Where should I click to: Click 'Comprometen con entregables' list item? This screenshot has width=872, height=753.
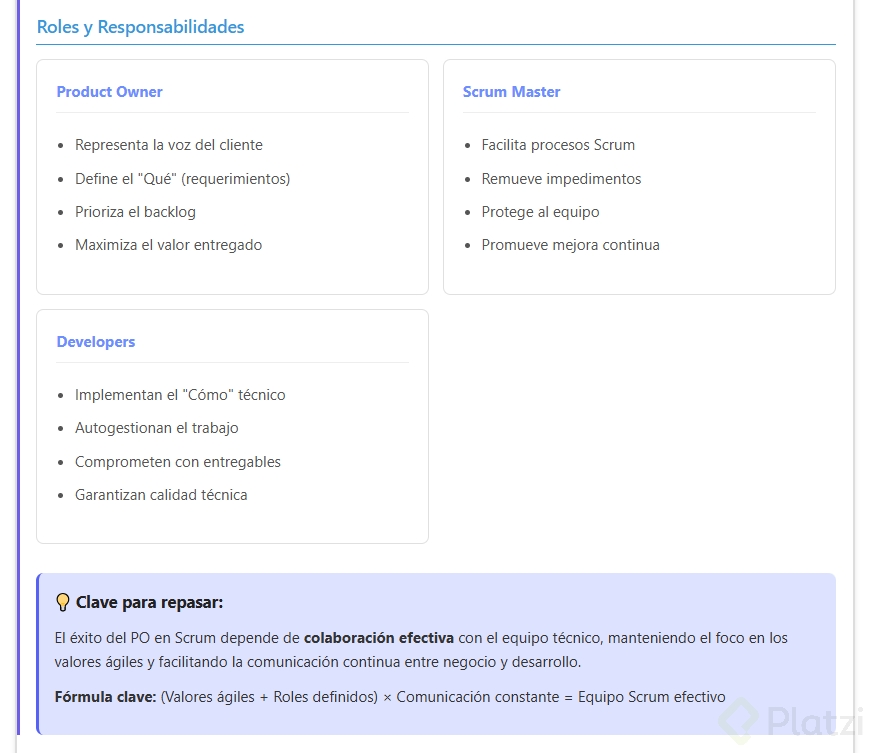point(177,462)
